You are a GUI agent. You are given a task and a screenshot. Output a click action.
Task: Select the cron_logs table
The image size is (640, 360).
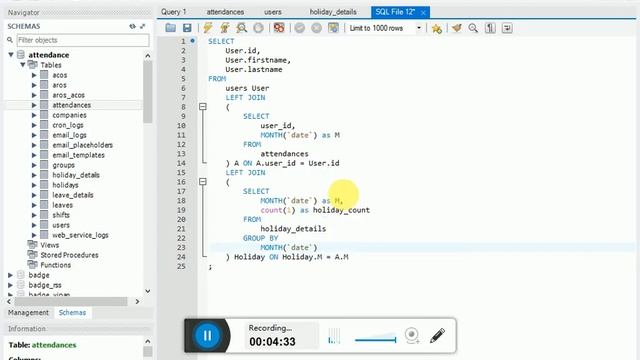pos(68,125)
